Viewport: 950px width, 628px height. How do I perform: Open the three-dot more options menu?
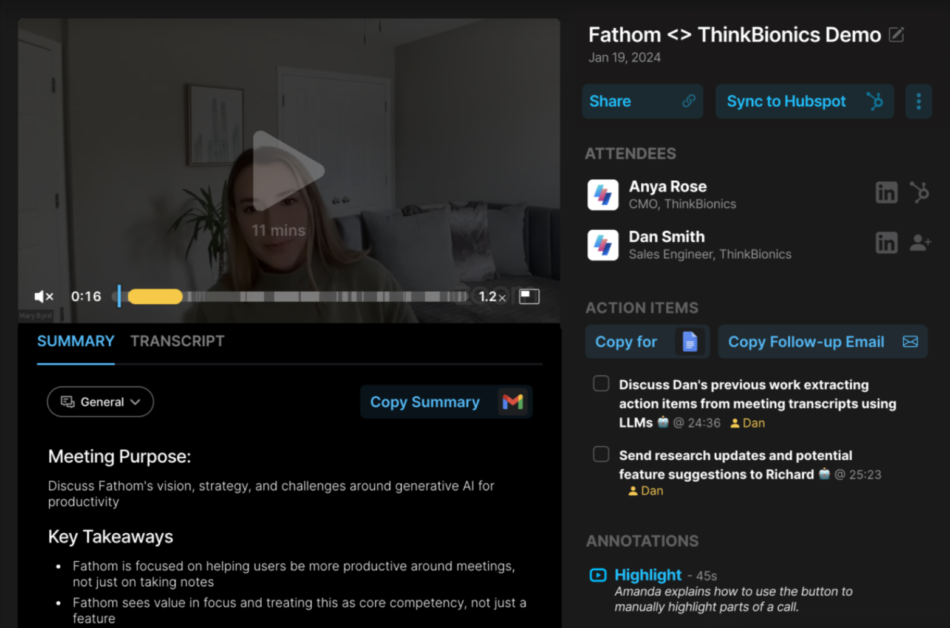[x=919, y=101]
